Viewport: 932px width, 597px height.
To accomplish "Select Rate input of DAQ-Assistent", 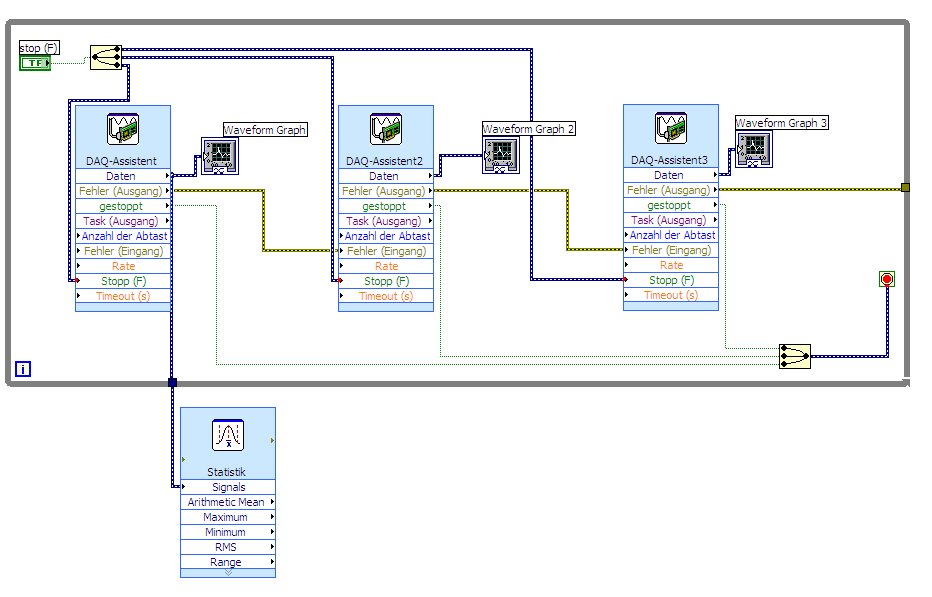I will pyautogui.click(x=123, y=266).
